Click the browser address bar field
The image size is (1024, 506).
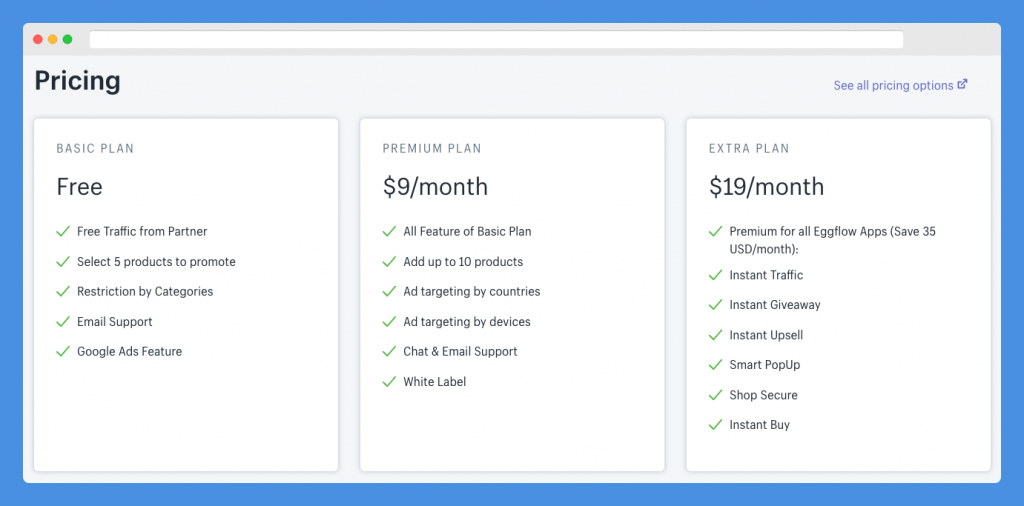pos(496,40)
